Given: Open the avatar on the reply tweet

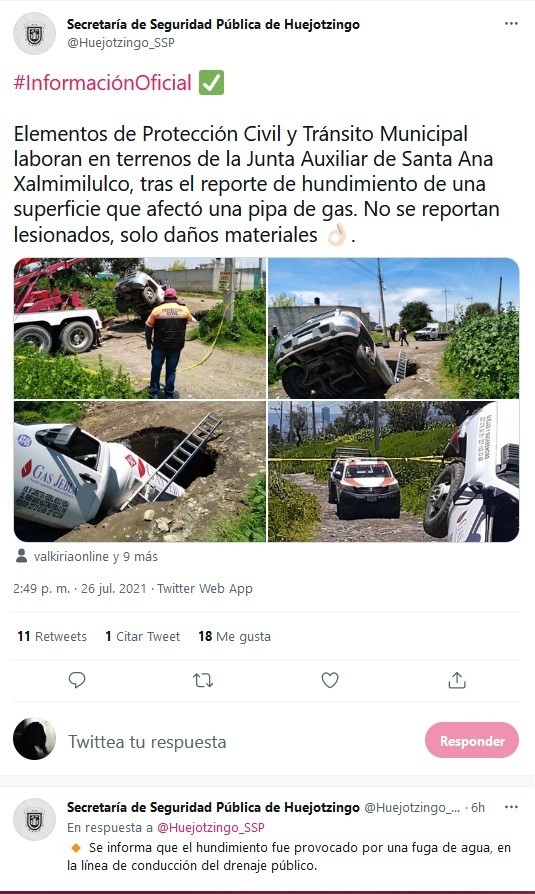Looking at the screenshot, I should tap(34, 819).
